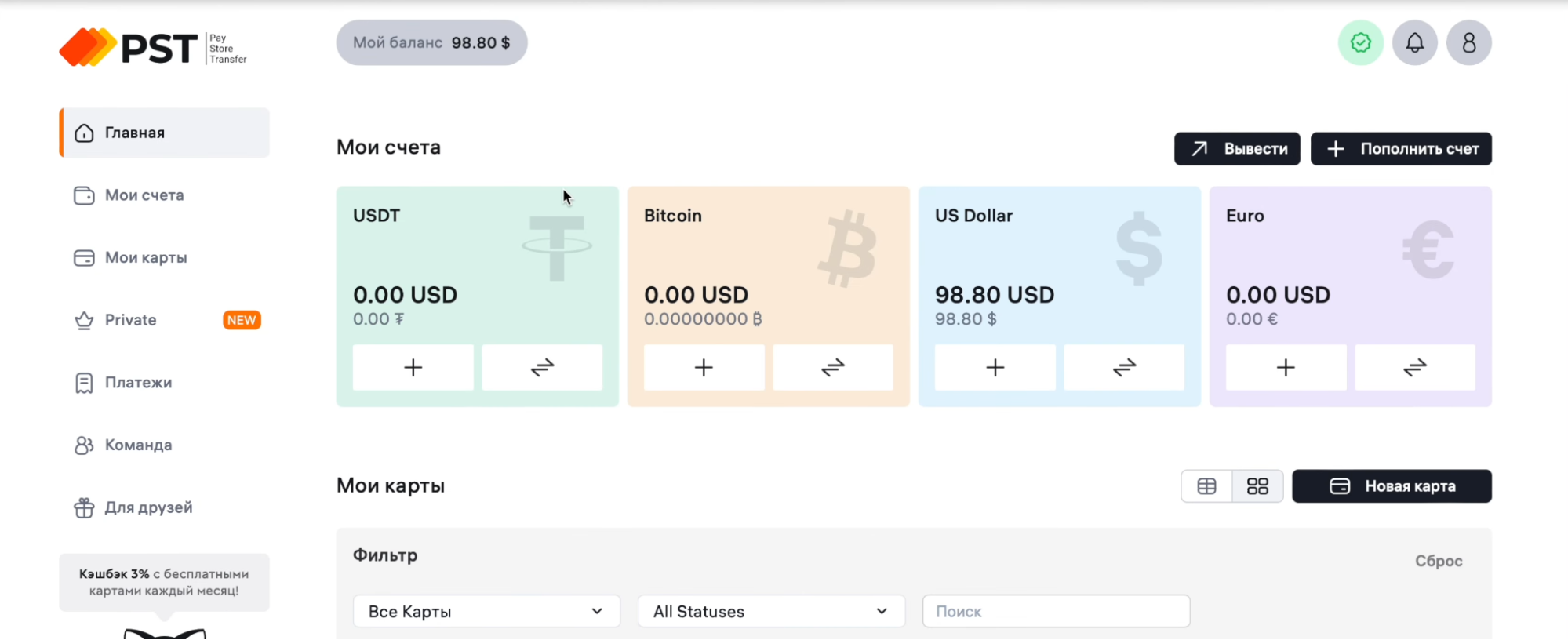Viewport: 1568px width, 640px height.
Task: Switch cards to table list view
Action: (x=1206, y=486)
